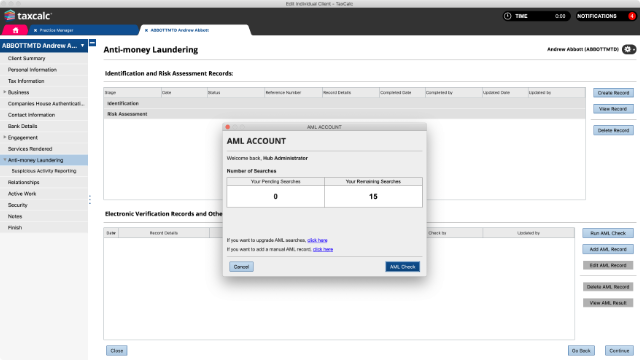Screen dimensions: 640x360
Task: Click the View Record button
Action: coord(613,109)
